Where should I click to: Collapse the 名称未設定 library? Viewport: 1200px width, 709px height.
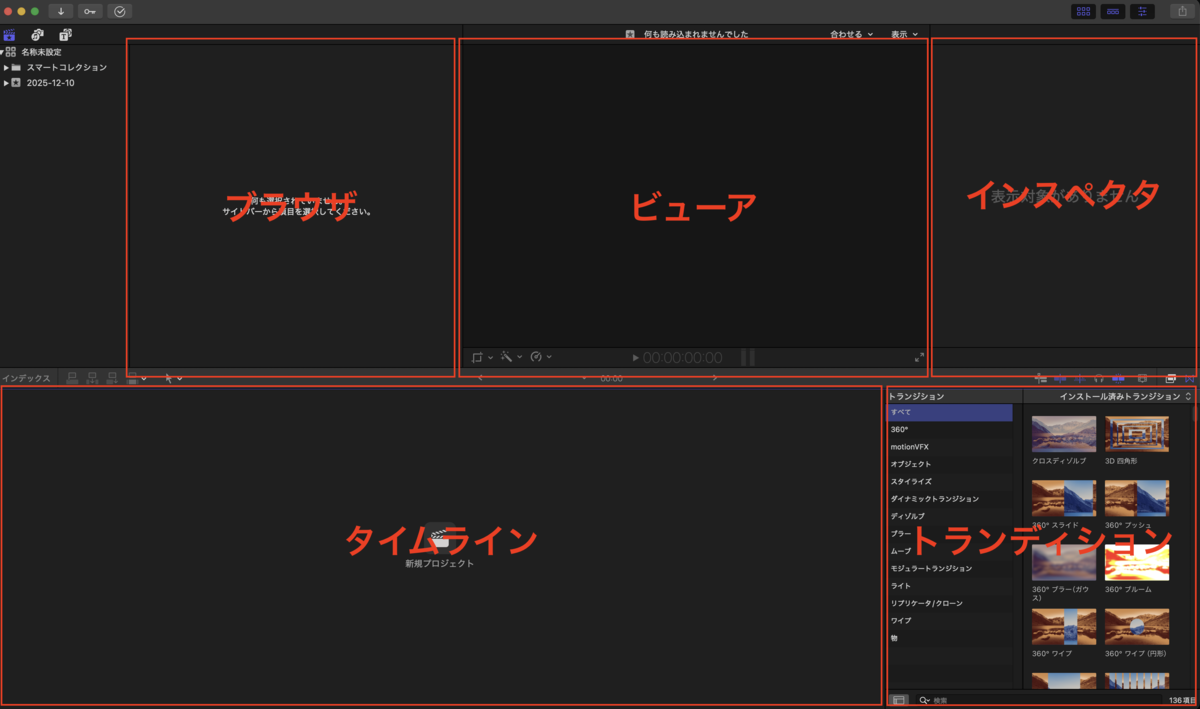pyautogui.click(x=2, y=51)
